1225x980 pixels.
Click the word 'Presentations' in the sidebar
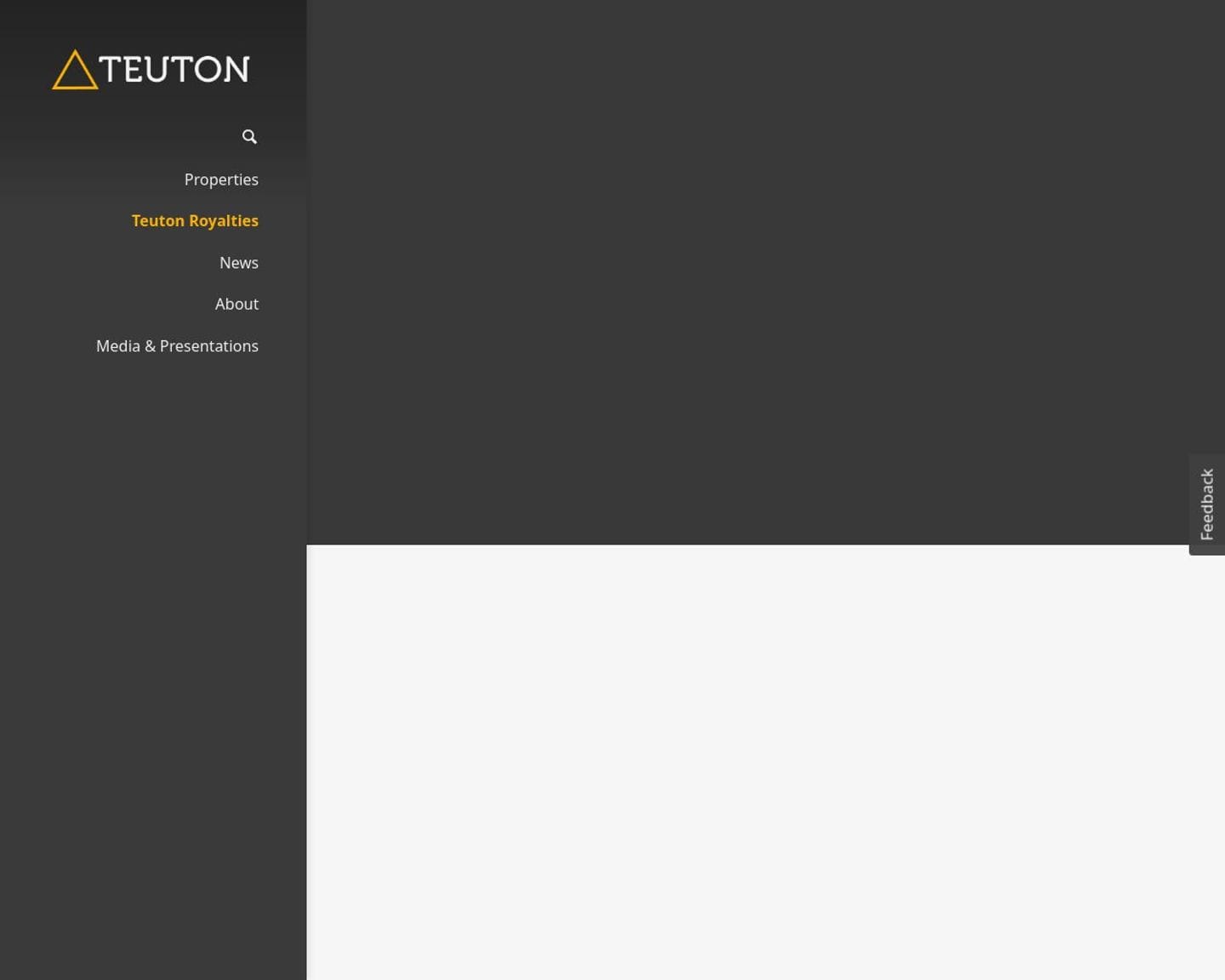[209, 346]
